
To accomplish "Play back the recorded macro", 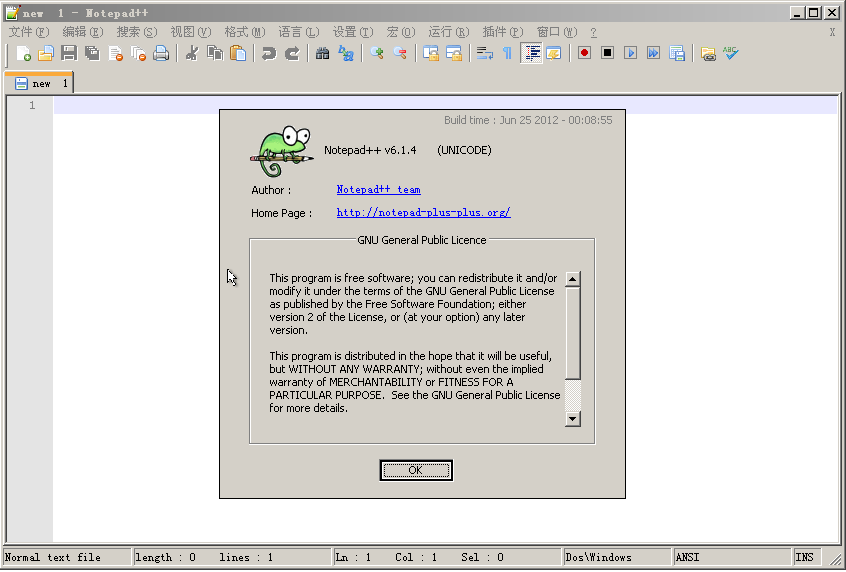I will point(630,53).
